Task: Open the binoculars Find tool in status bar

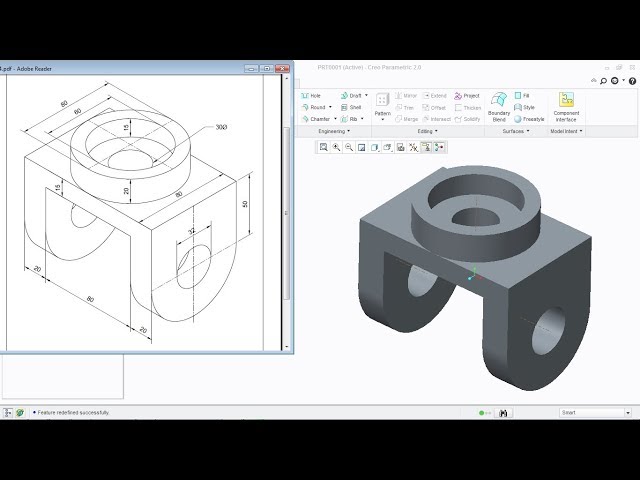Action: (503, 413)
